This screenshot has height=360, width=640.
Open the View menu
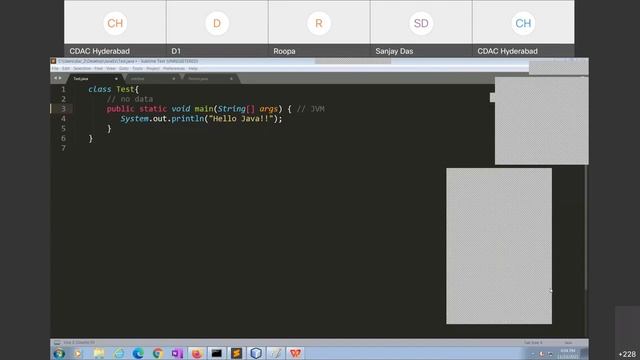pyautogui.click(x=111, y=69)
